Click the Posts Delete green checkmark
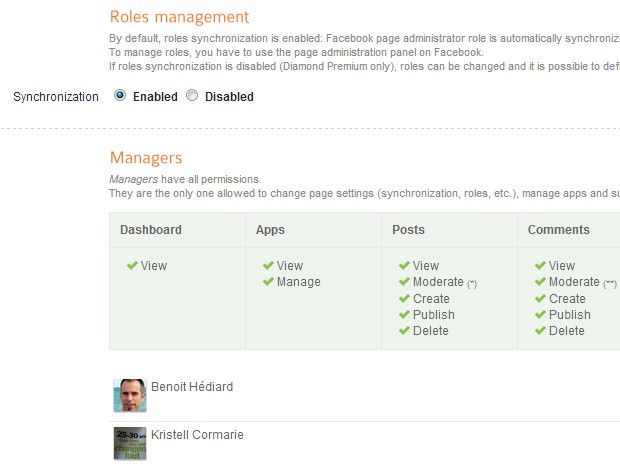620x468 pixels. pos(404,330)
